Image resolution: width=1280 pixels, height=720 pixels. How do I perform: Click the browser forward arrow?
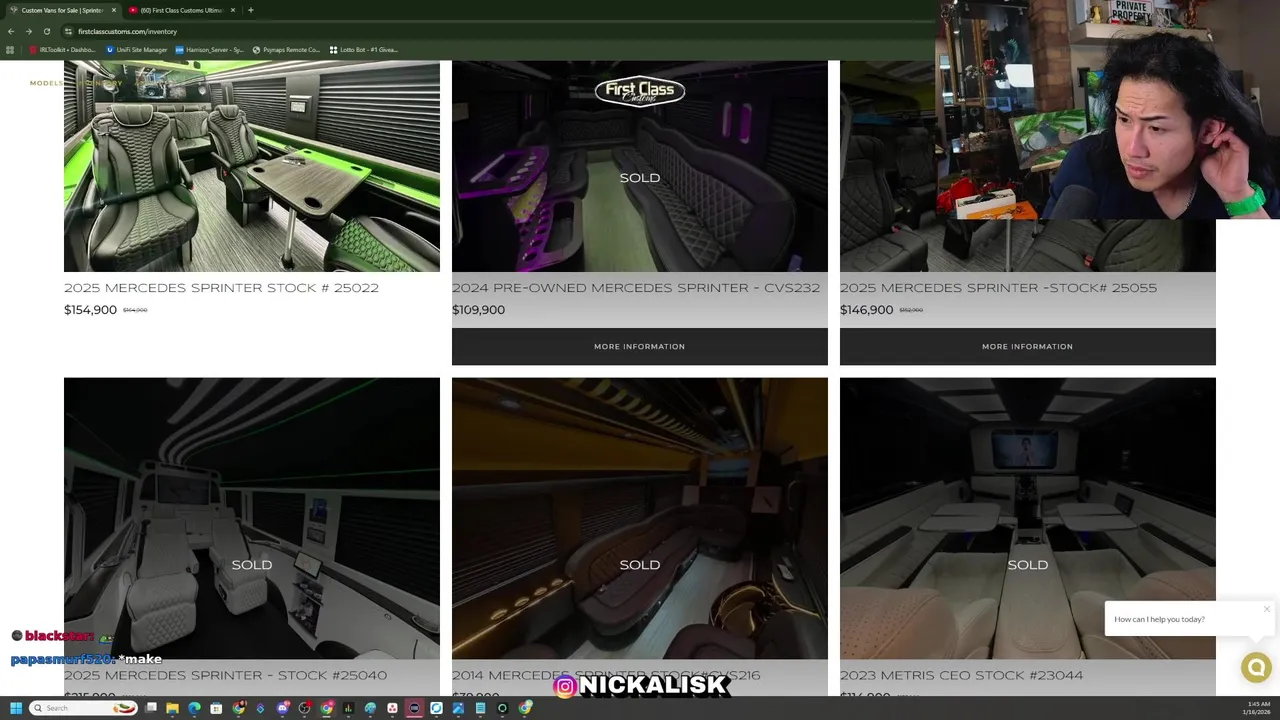[28, 31]
